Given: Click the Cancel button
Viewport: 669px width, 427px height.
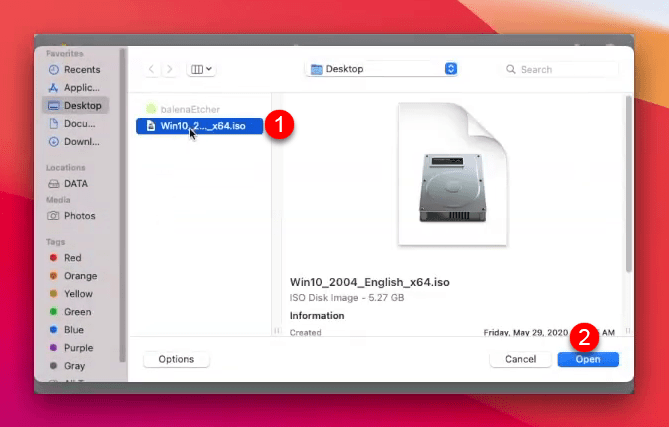Looking at the screenshot, I should [x=521, y=359].
